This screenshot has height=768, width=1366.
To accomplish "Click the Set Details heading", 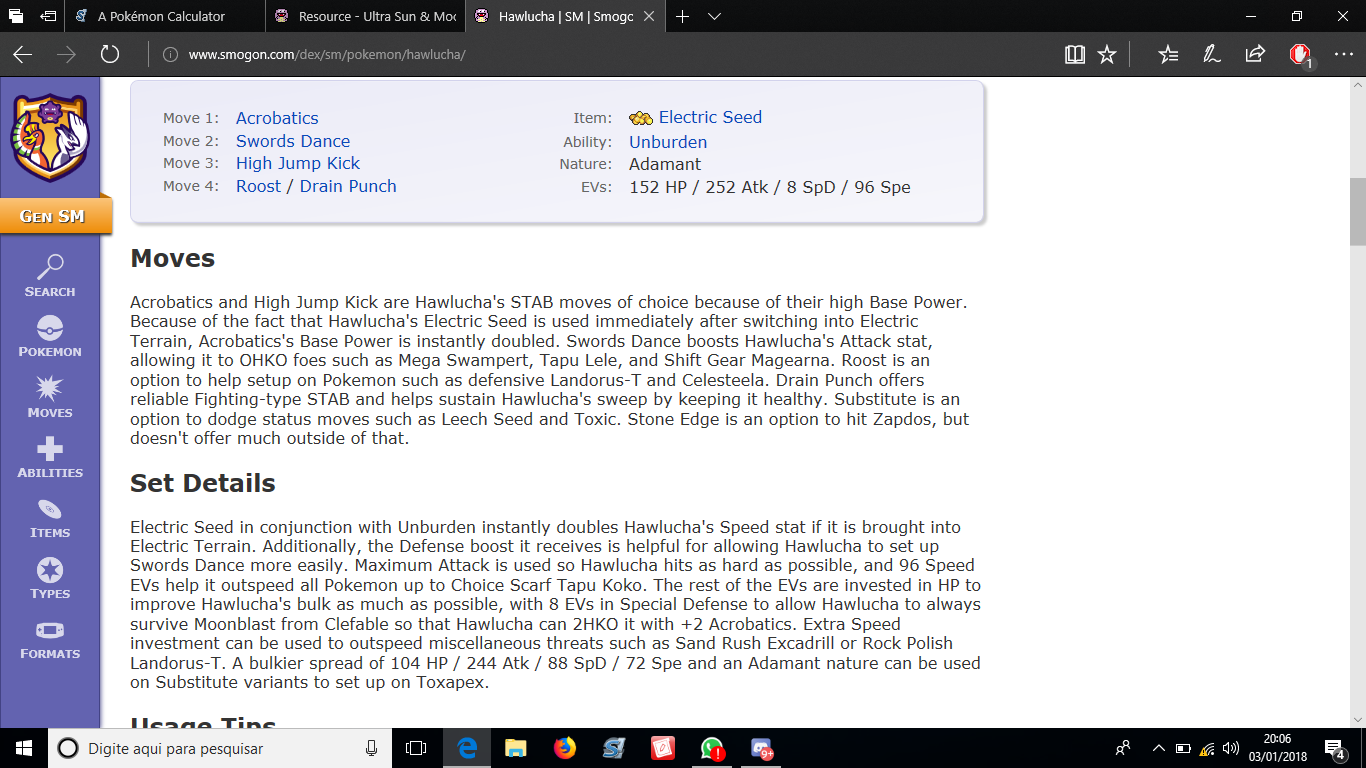I will [x=203, y=483].
